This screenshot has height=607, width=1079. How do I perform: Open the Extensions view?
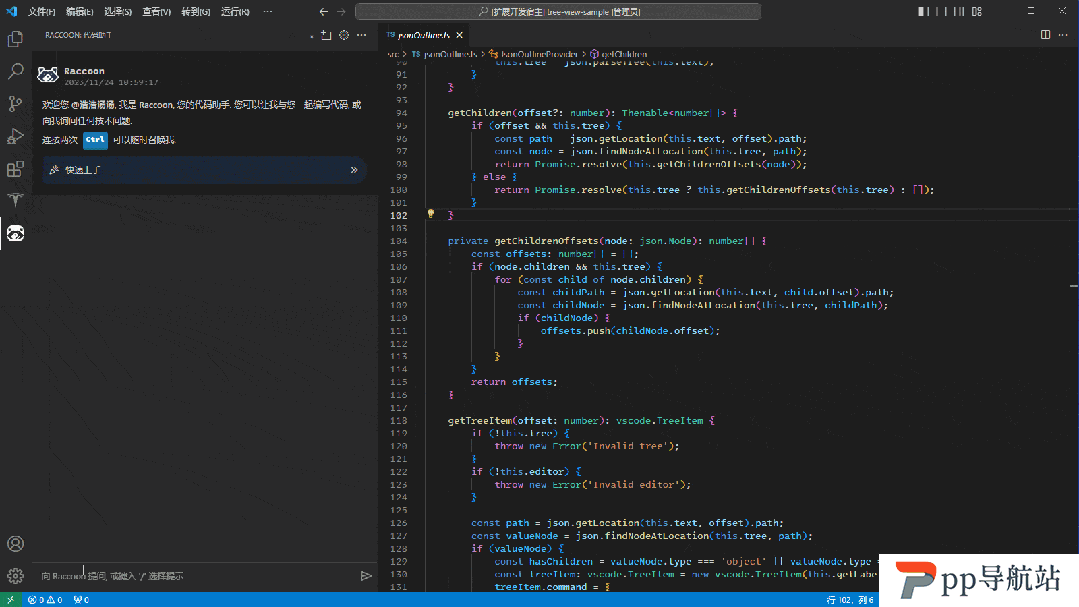15,169
